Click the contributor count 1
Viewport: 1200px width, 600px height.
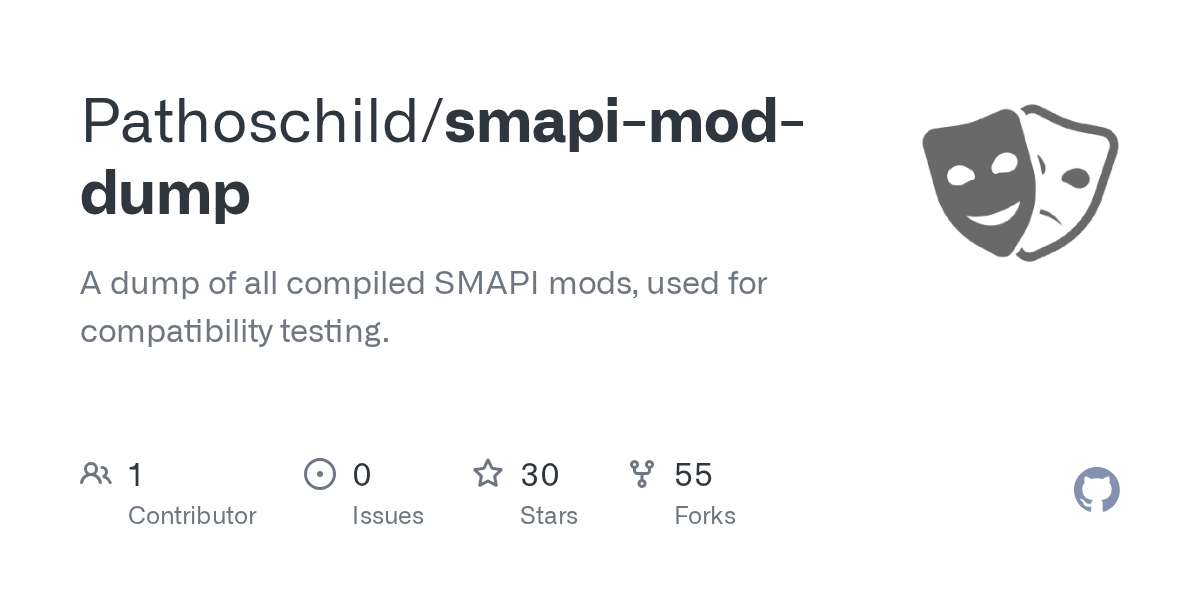pos(136,474)
